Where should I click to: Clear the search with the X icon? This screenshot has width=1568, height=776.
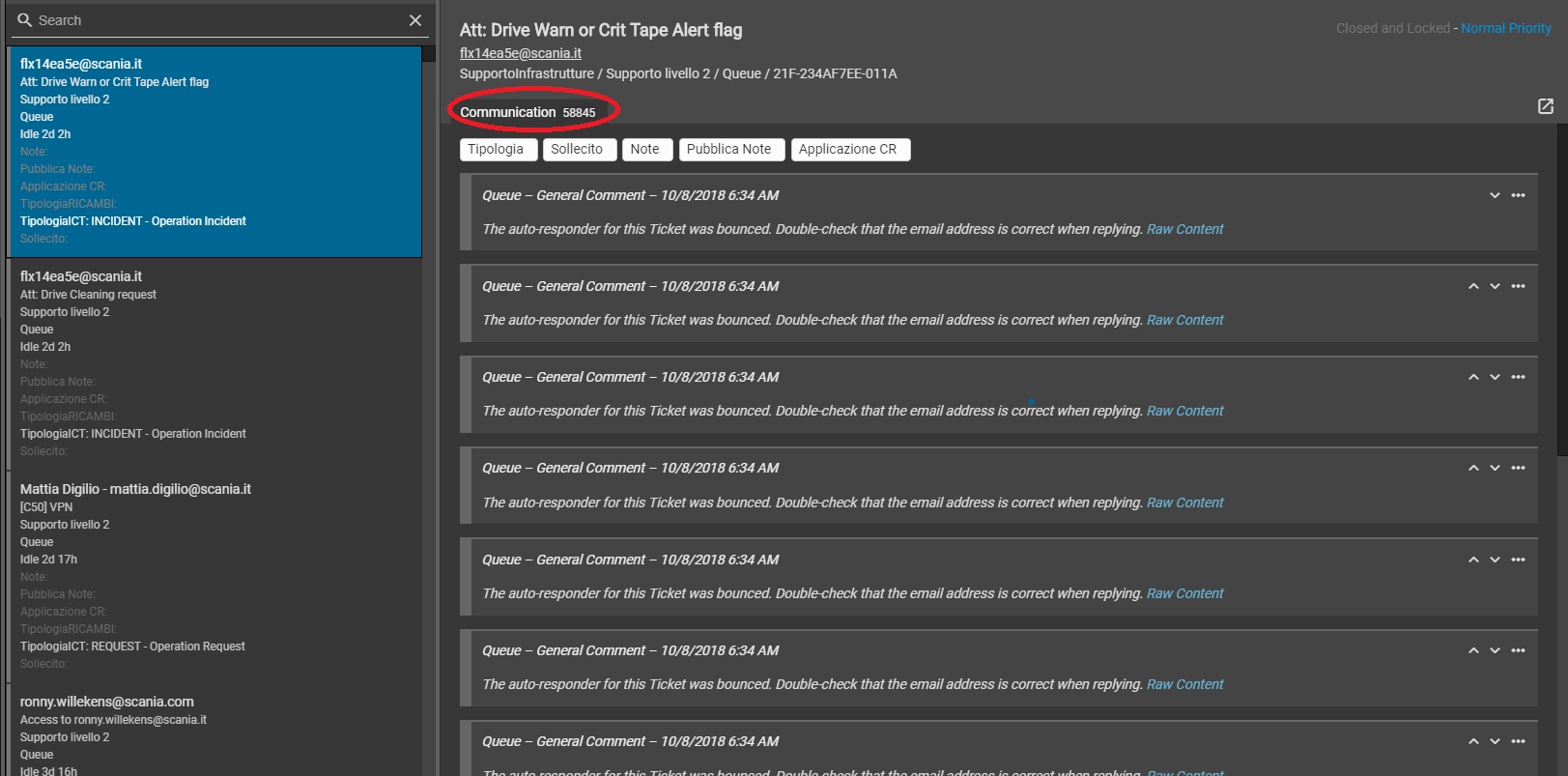[415, 20]
